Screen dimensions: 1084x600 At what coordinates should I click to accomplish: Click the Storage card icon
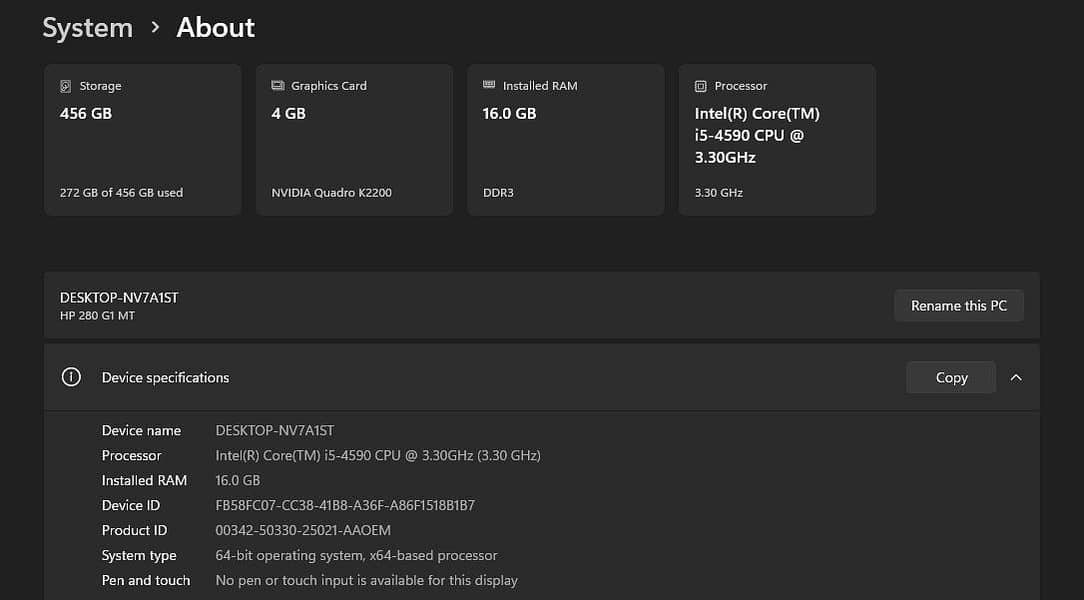67,86
